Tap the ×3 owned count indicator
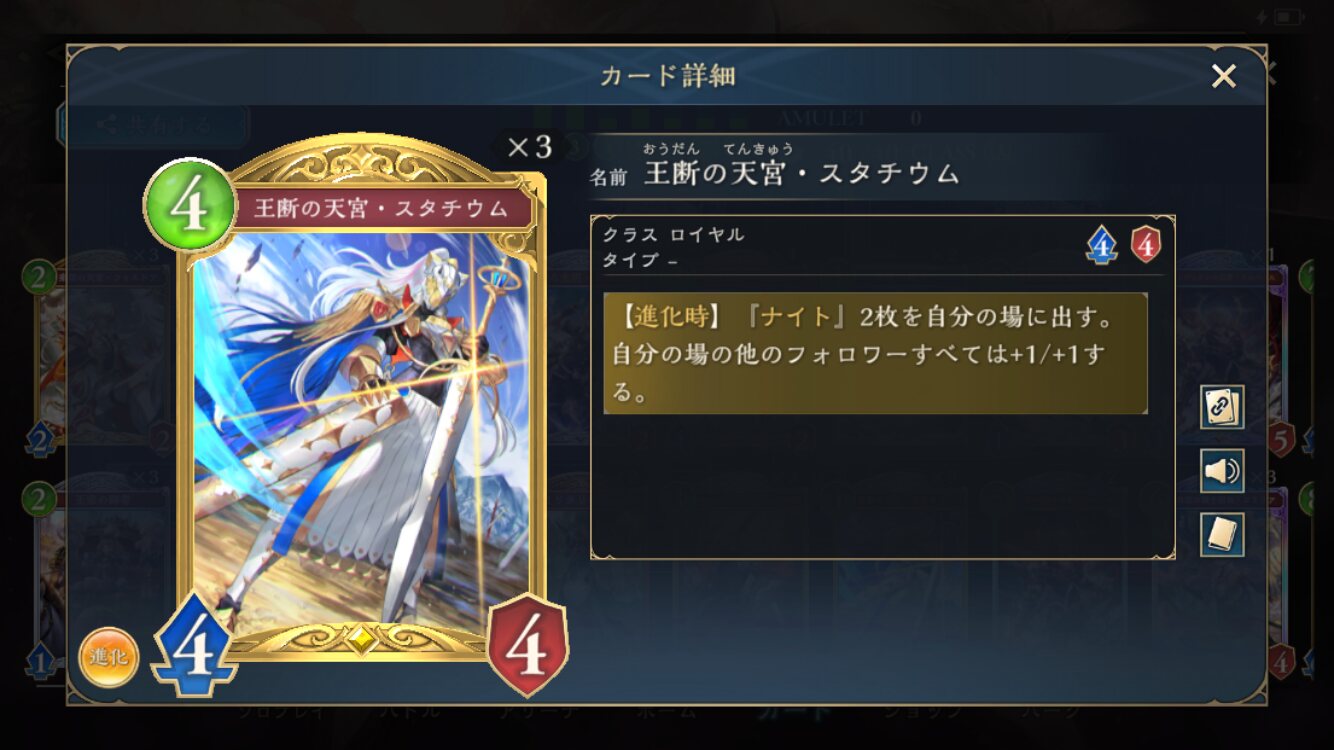 pos(529,147)
